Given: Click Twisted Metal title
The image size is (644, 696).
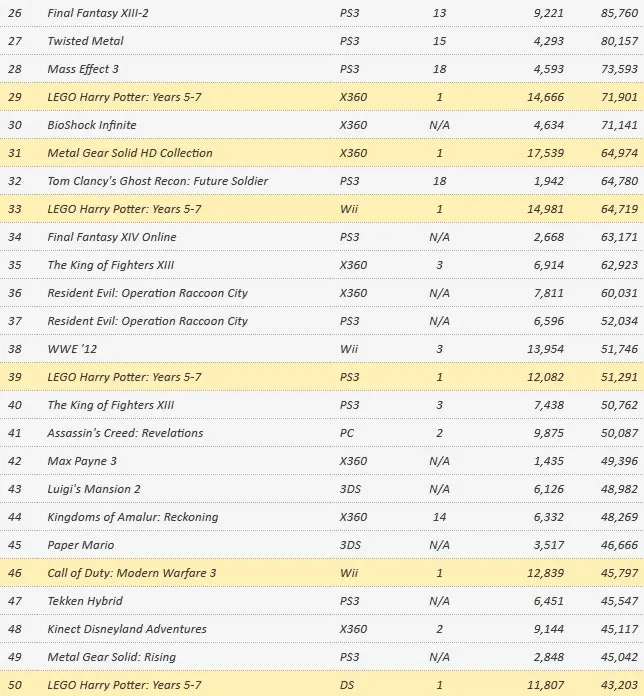Looking at the screenshot, I should [x=87, y=42].
